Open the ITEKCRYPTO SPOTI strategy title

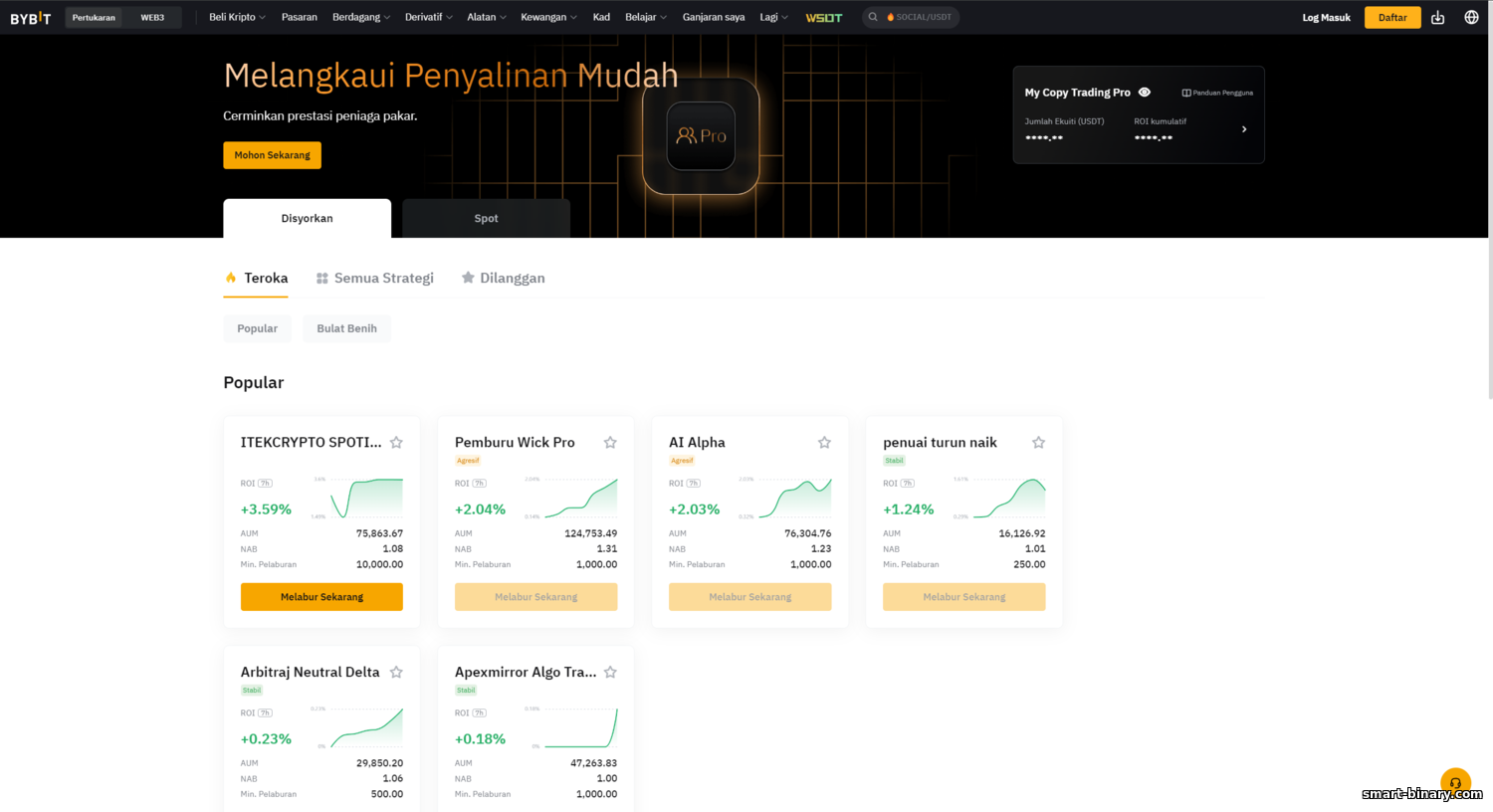311,442
